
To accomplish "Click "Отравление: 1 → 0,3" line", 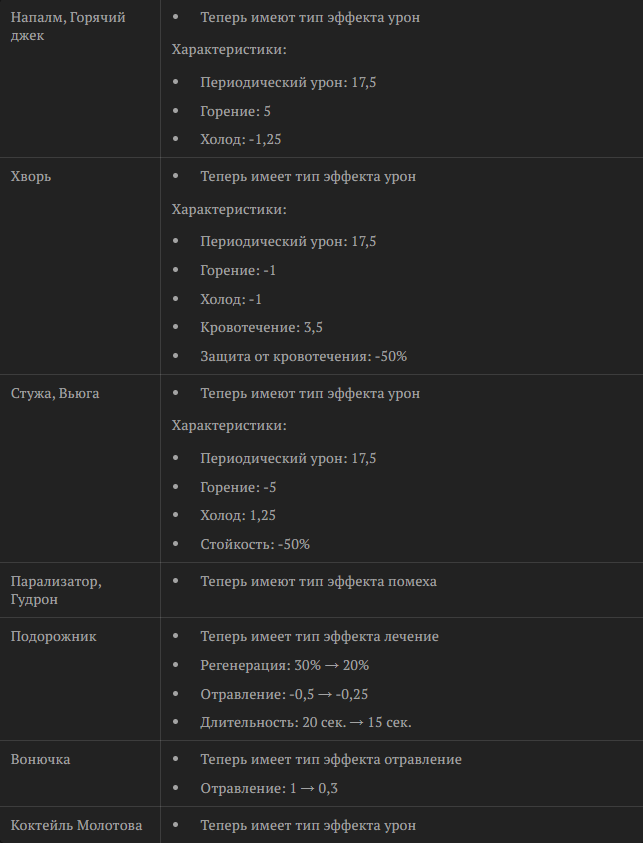I will pos(269,789).
